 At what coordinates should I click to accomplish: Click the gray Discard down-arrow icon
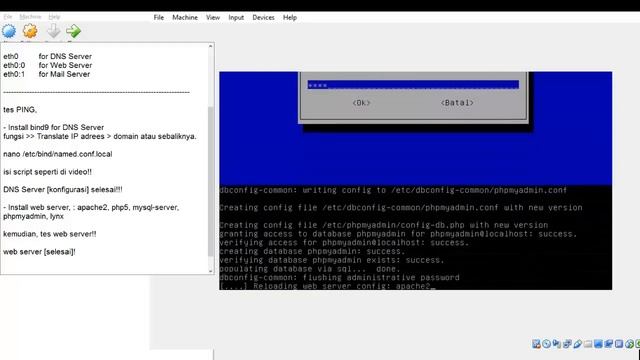pos(53,31)
